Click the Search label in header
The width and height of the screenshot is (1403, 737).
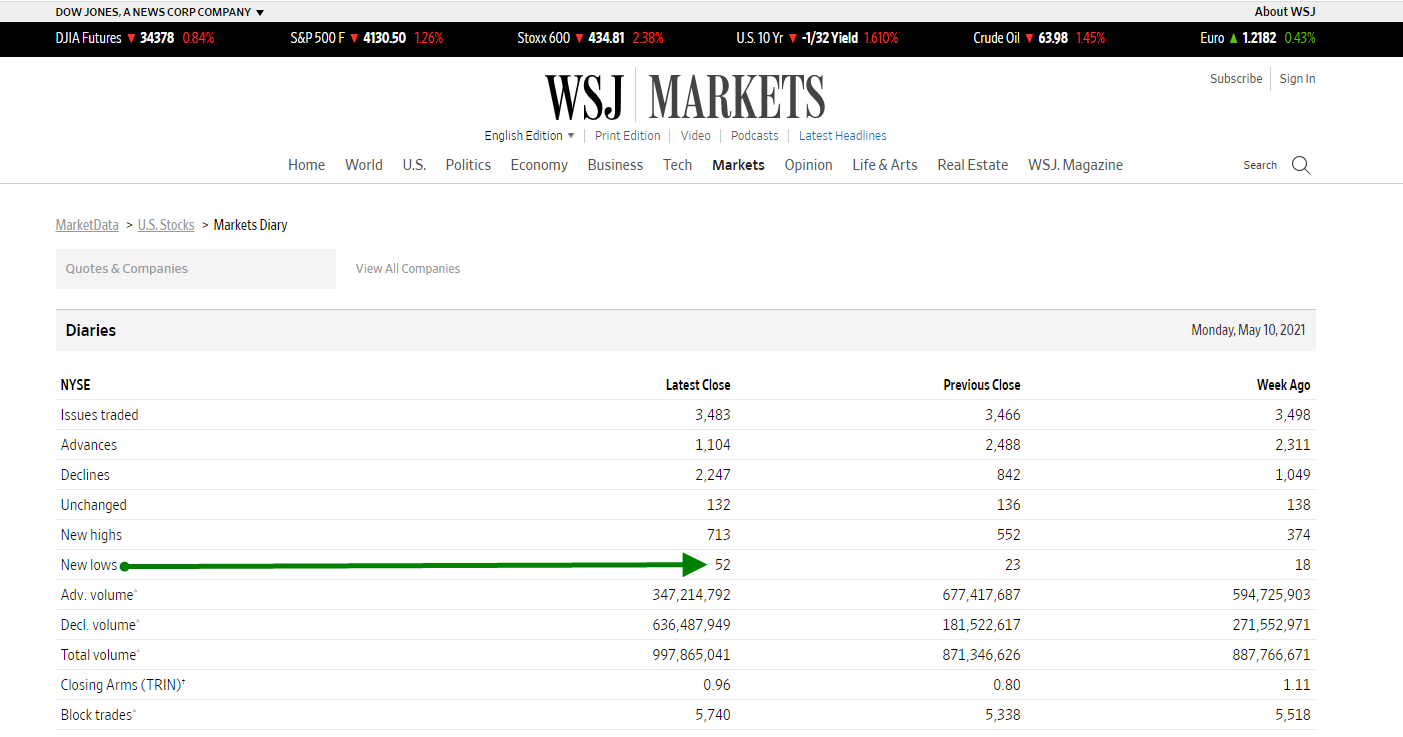tap(1260, 166)
